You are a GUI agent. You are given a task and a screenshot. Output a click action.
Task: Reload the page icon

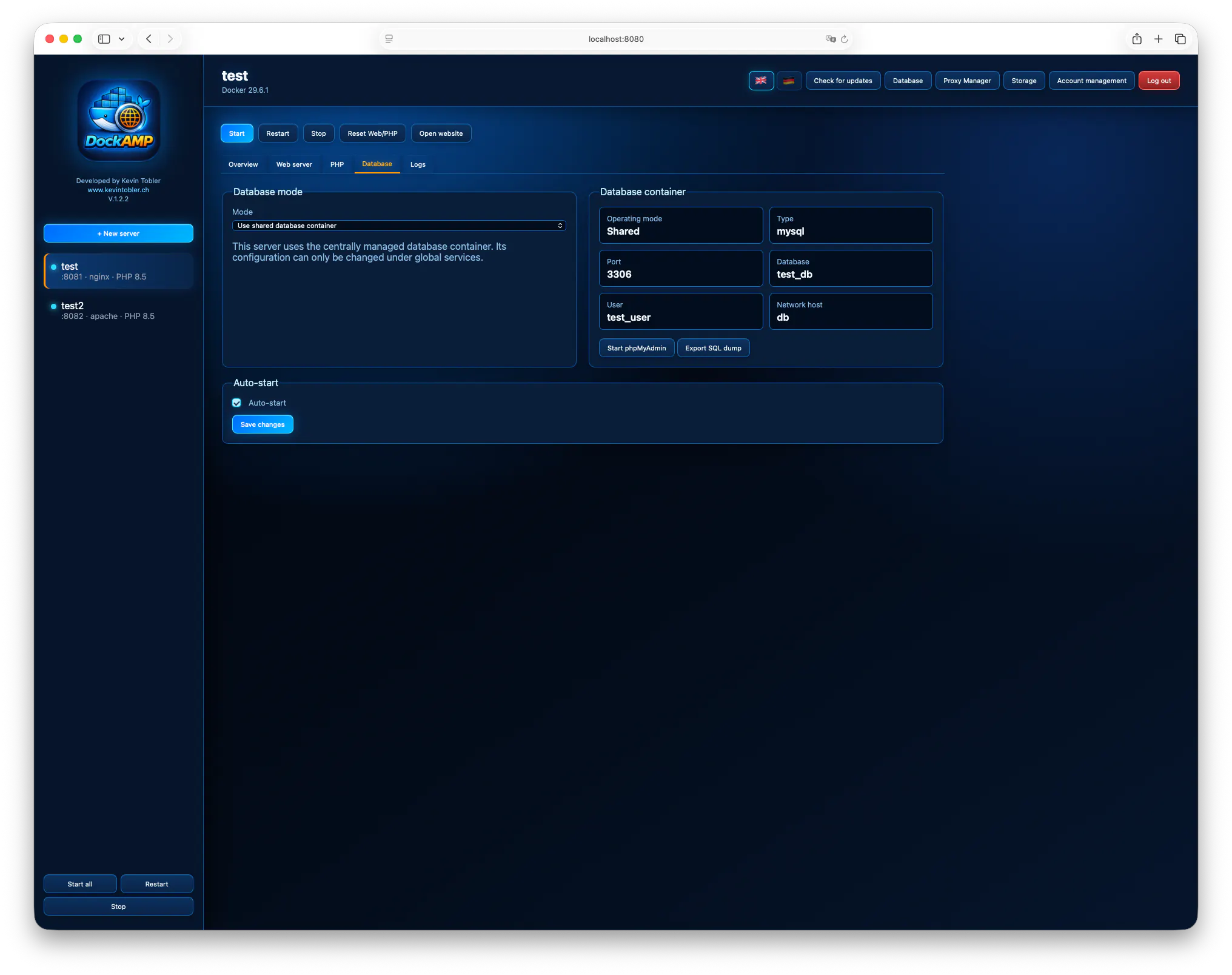coord(844,39)
